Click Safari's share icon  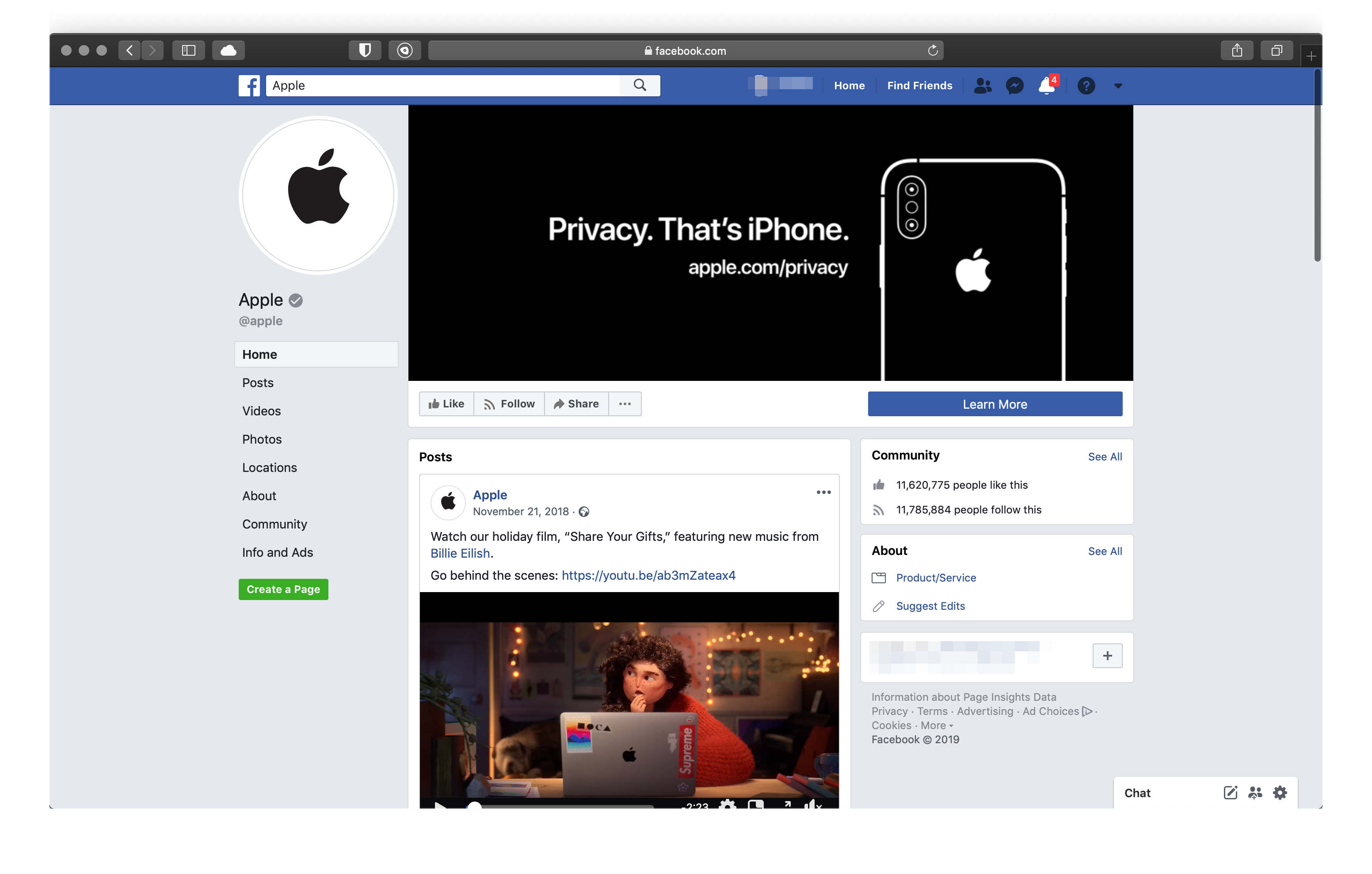1237,50
